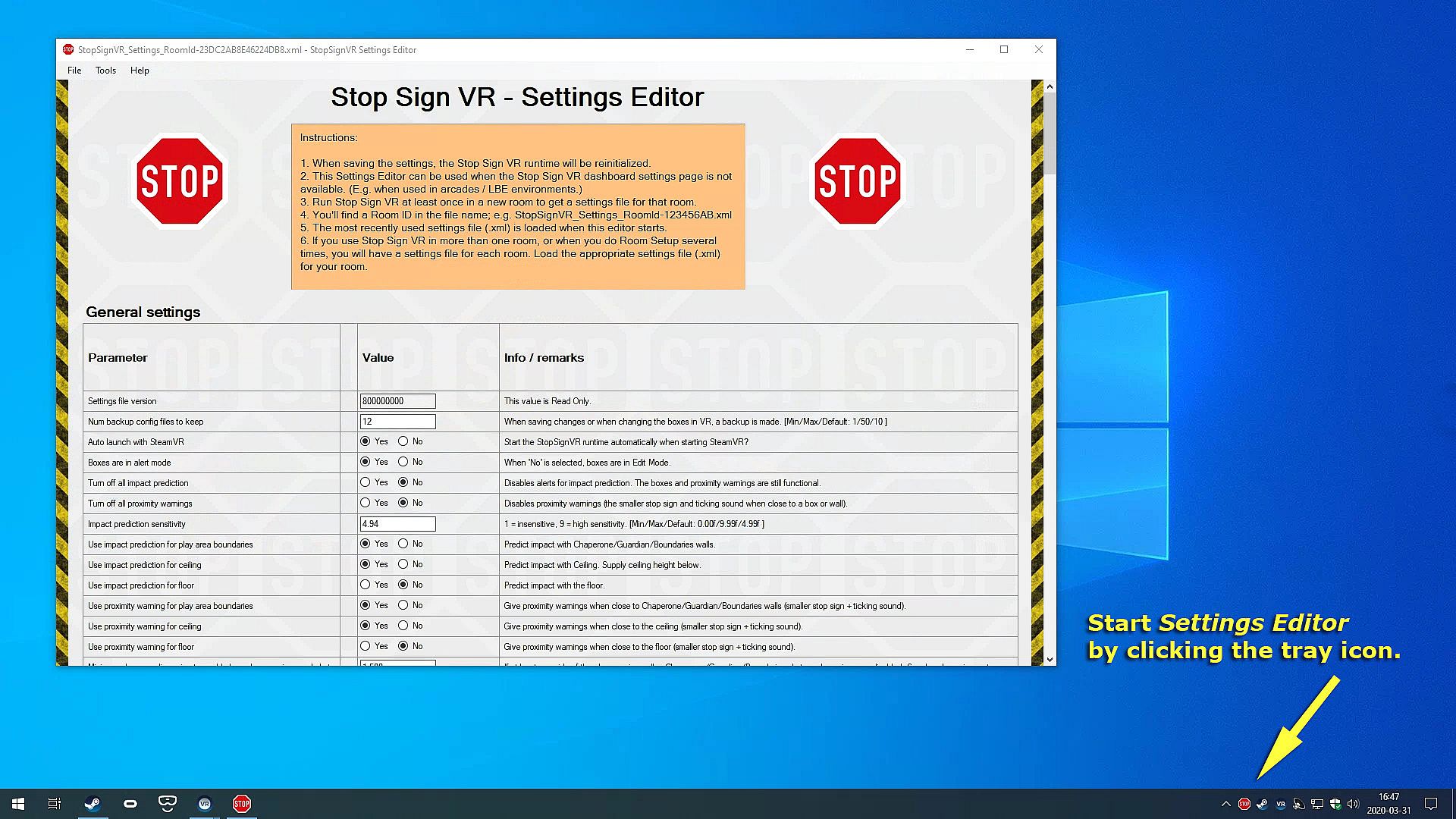Click the SteamVR tray icon
This screenshot has height=819, width=1456.
[x=1281, y=804]
